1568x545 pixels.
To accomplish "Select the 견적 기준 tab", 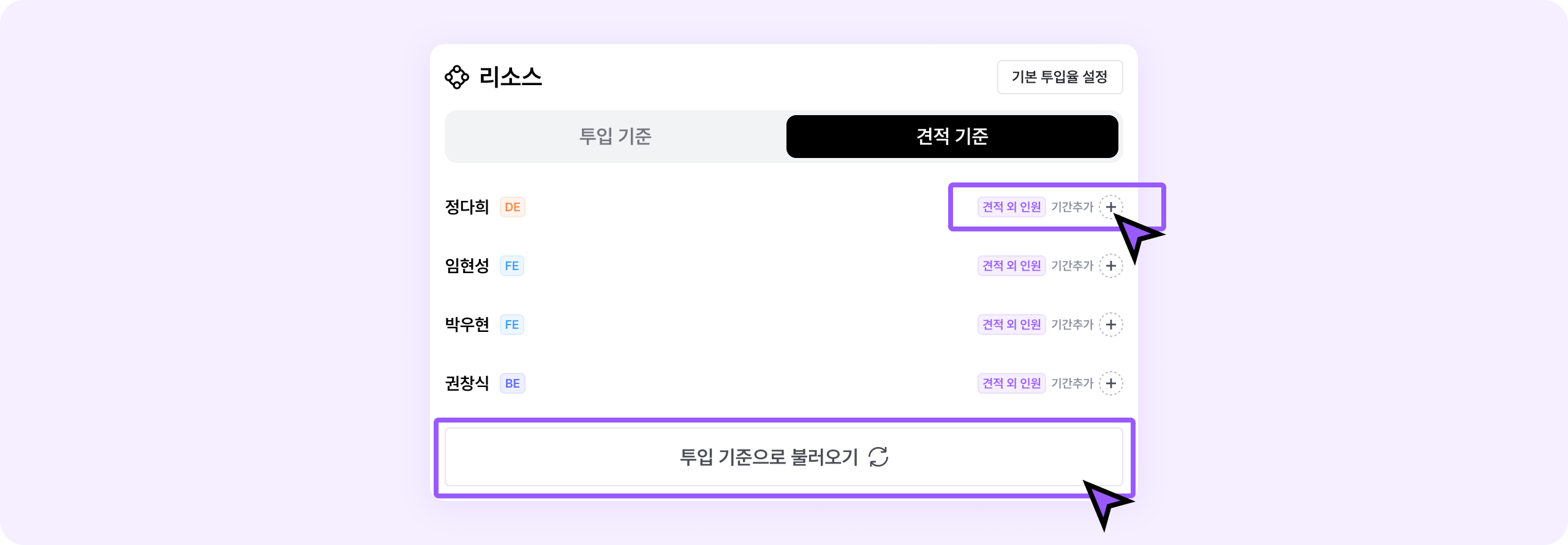I will click(952, 136).
